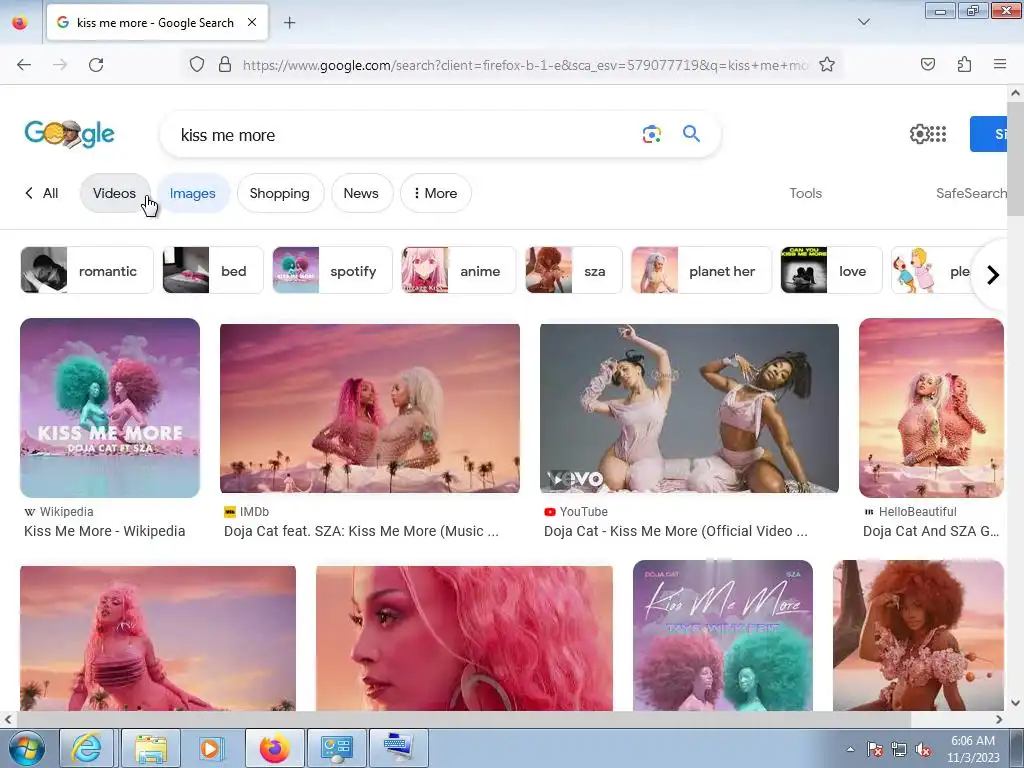Image resolution: width=1024 pixels, height=768 pixels.
Task: Open Google settings gear icon
Action: [919, 134]
